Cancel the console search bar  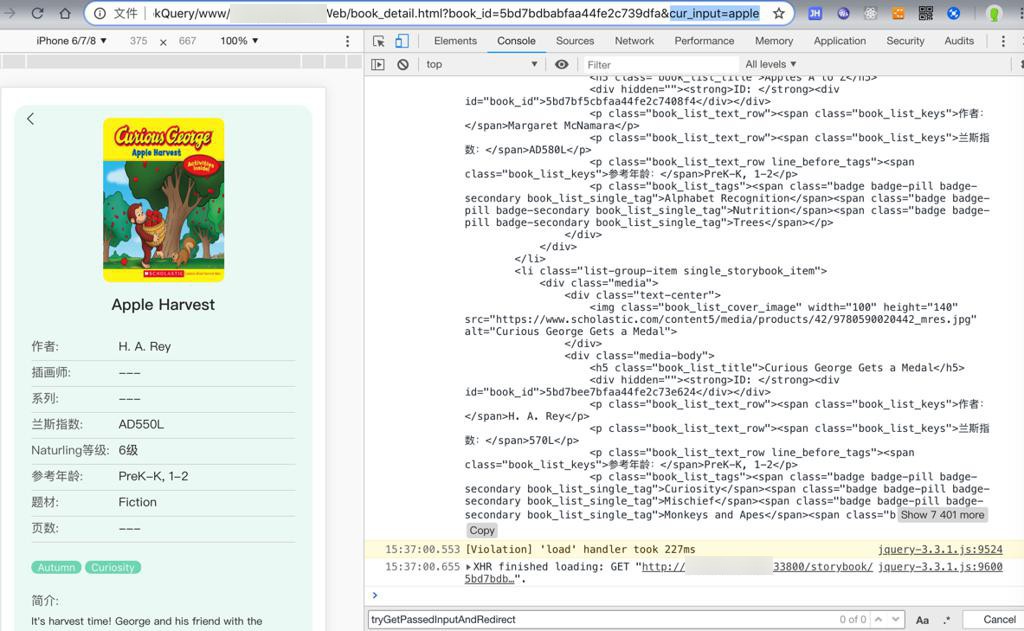(999, 619)
